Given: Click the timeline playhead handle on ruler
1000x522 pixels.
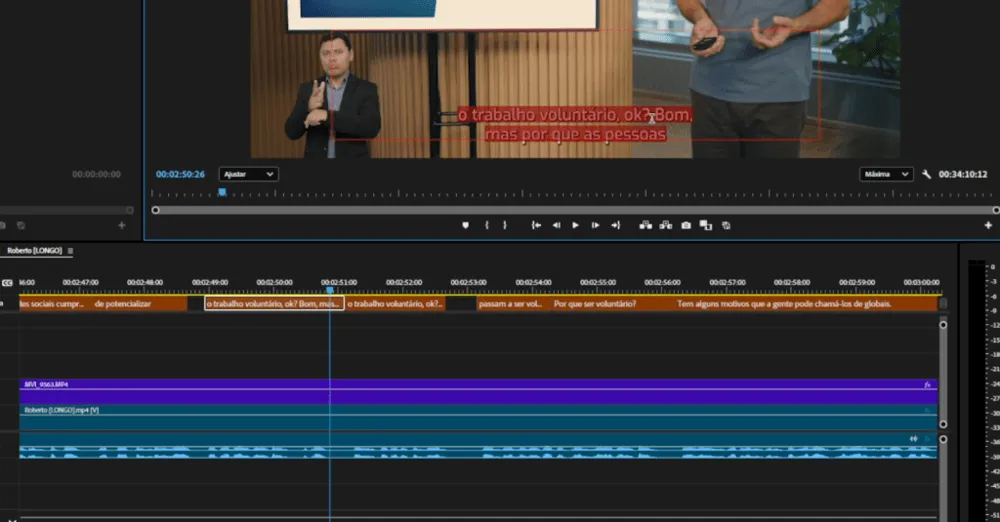Looking at the screenshot, I should coord(330,290).
